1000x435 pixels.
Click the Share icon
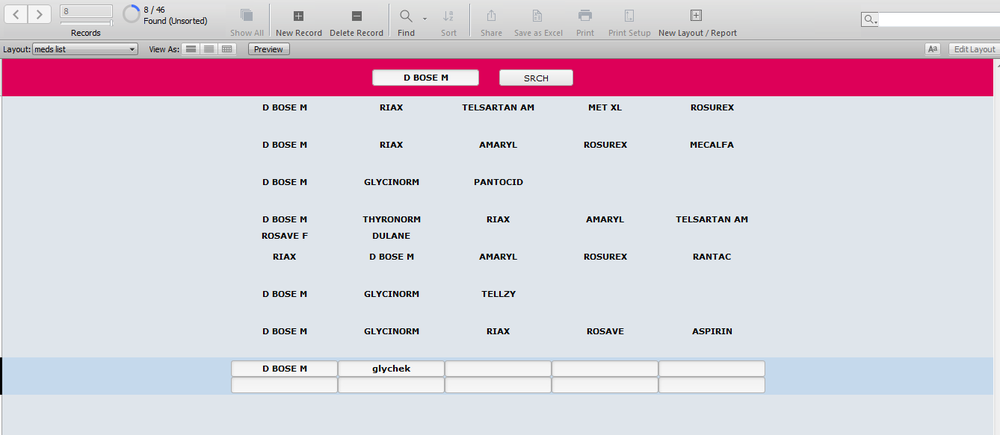pyautogui.click(x=491, y=16)
